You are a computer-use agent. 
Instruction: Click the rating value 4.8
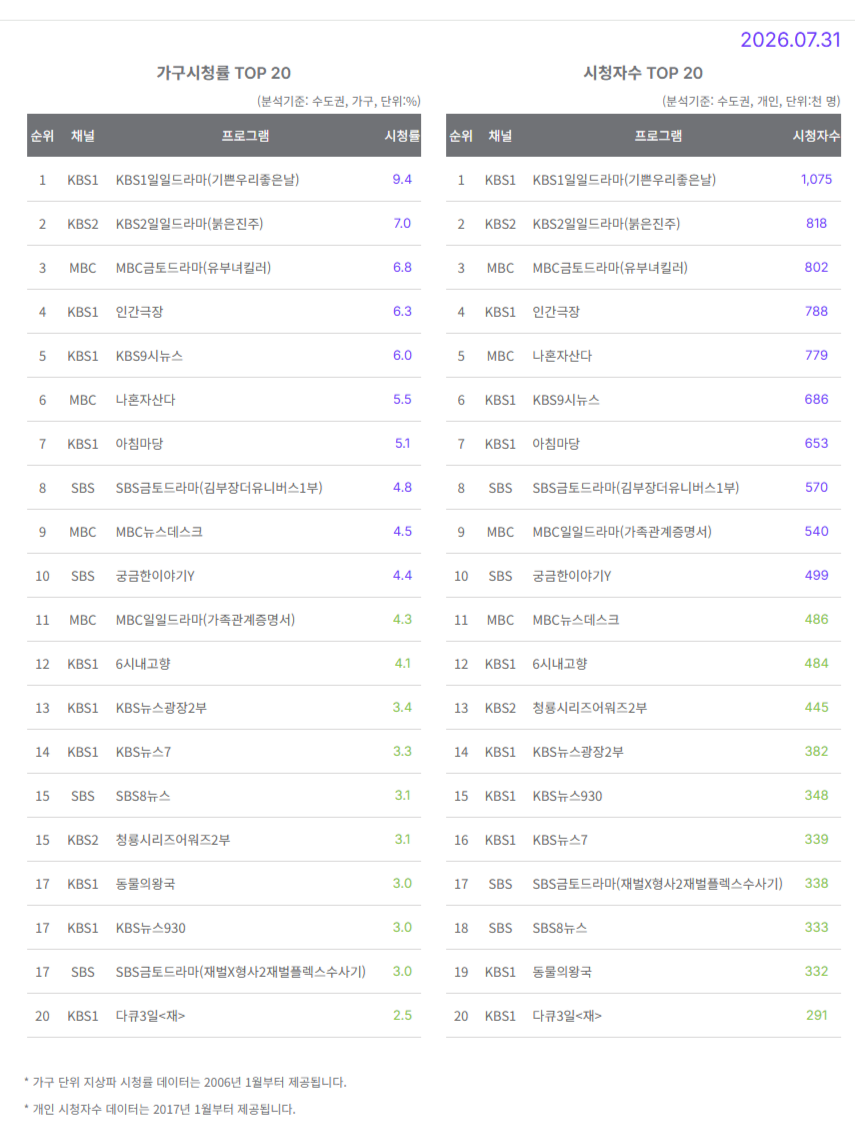click(x=402, y=487)
